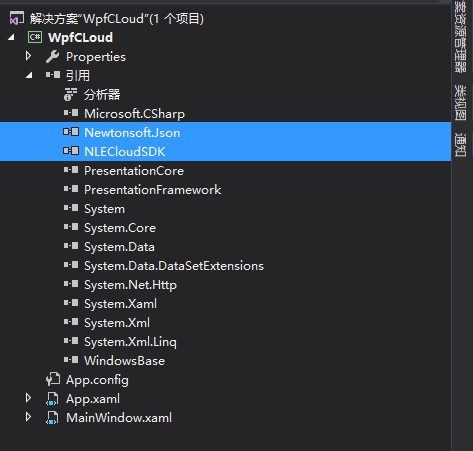Click the icon beside the System reference
The width and height of the screenshot is (473, 451).
(71, 208)
